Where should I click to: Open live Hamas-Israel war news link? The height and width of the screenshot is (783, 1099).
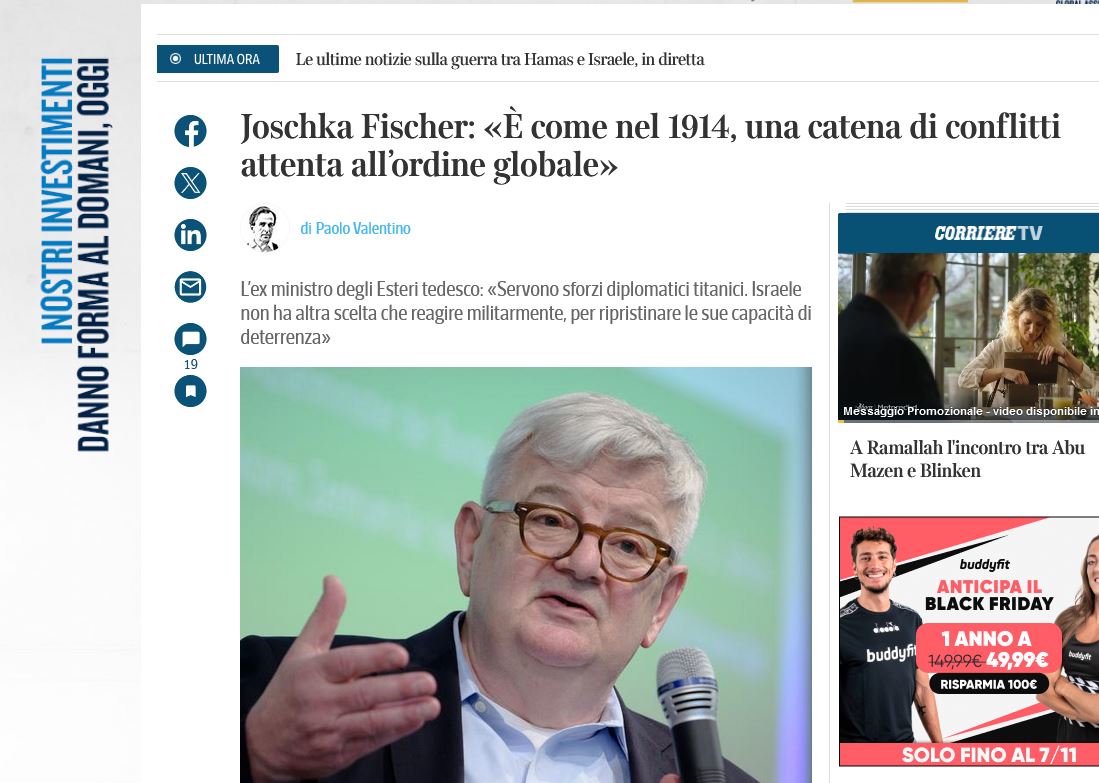coord(499,60)
